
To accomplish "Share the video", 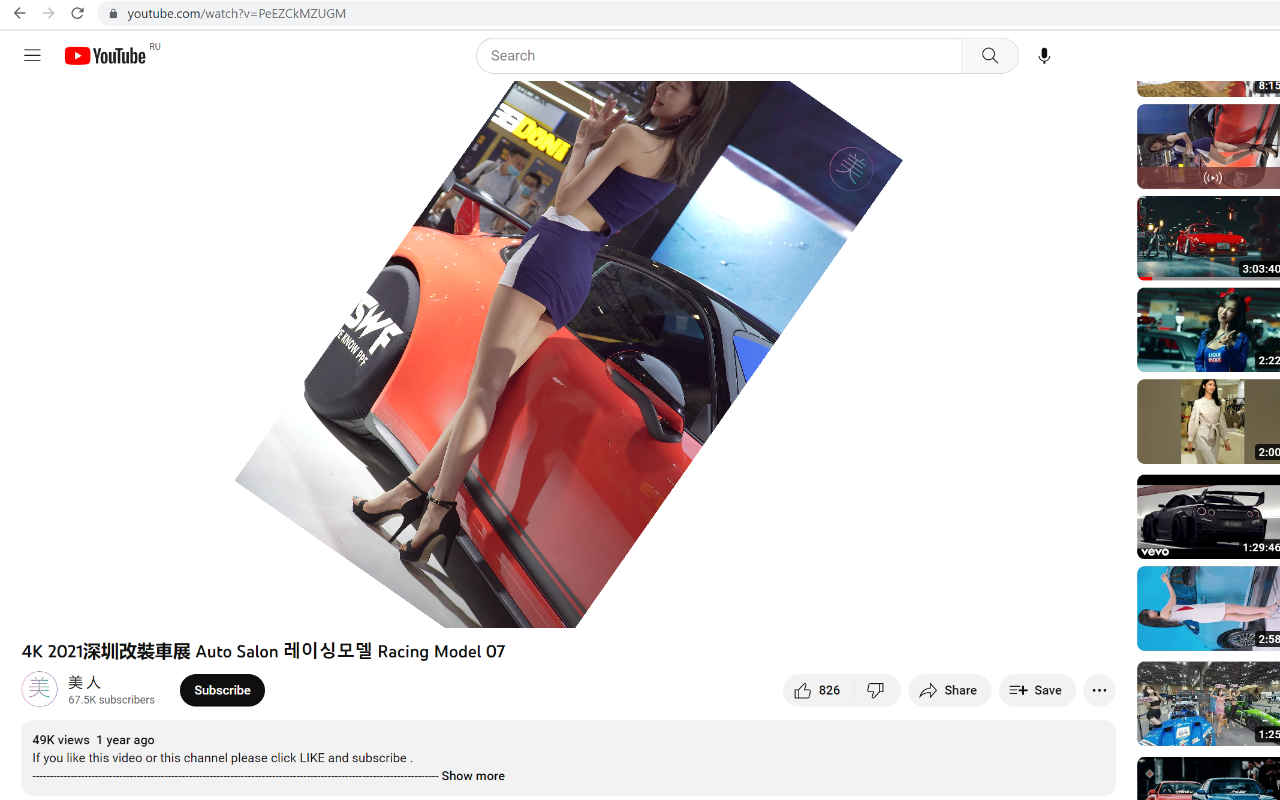I will pyautogui.click(x=949, y=690).
